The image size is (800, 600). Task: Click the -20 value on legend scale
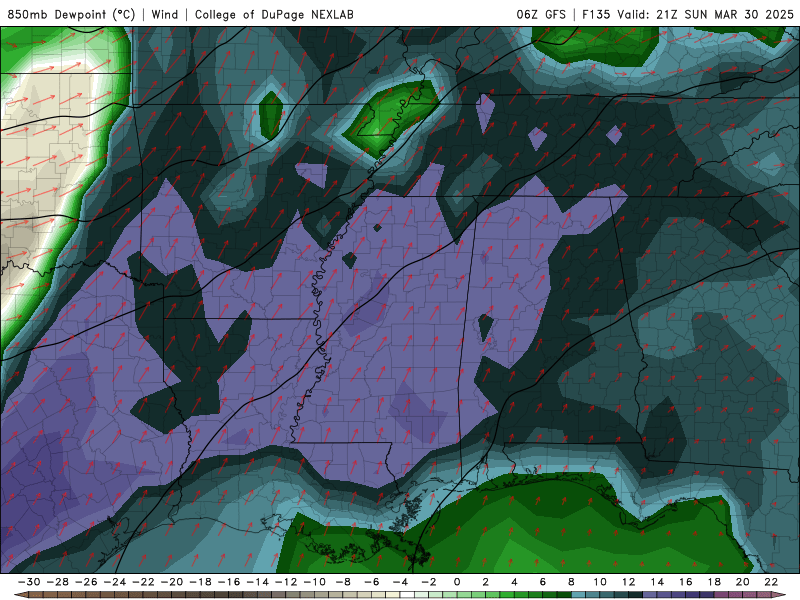click(x=172, y=582)
